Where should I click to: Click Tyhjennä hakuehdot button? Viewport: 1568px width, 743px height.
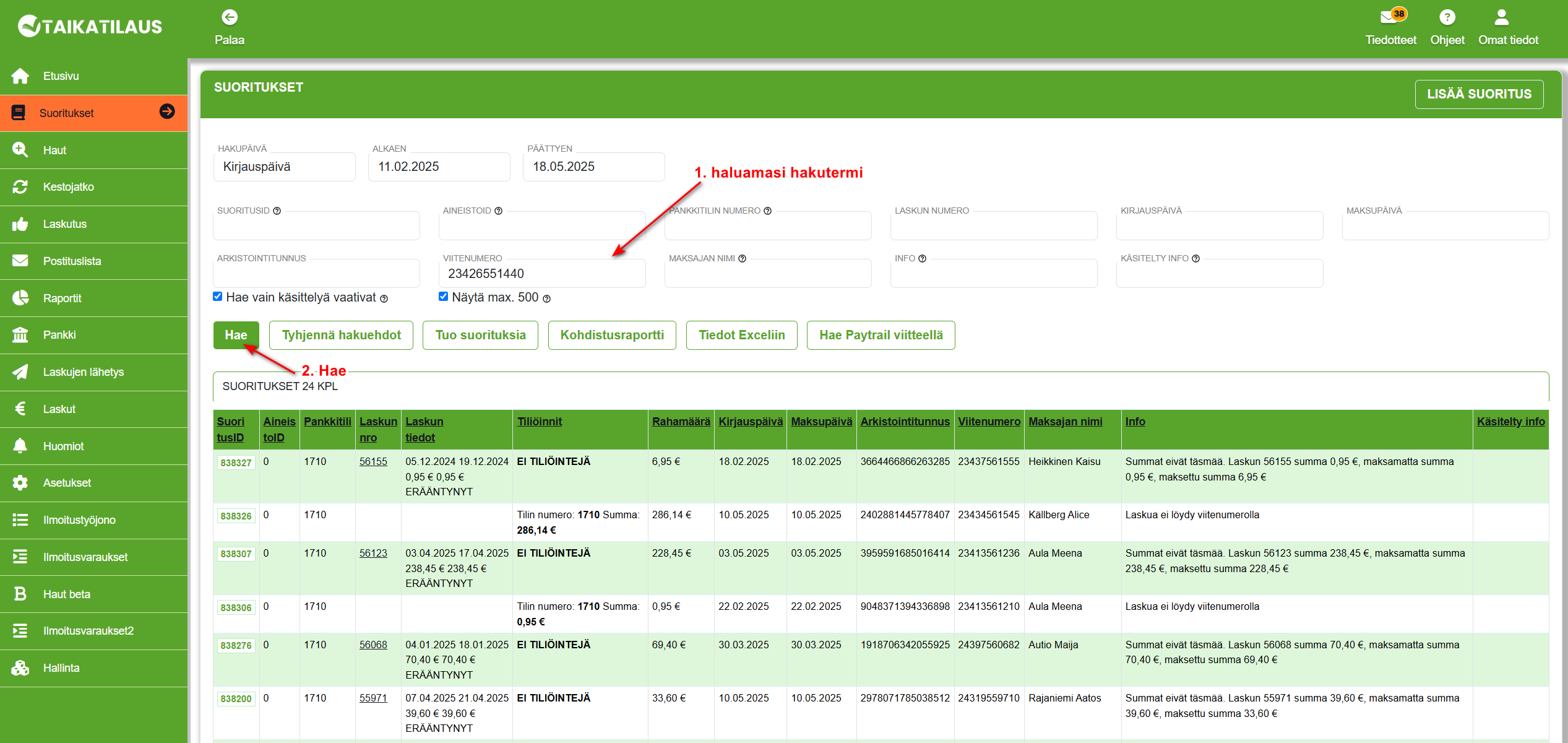pos(342,335)
